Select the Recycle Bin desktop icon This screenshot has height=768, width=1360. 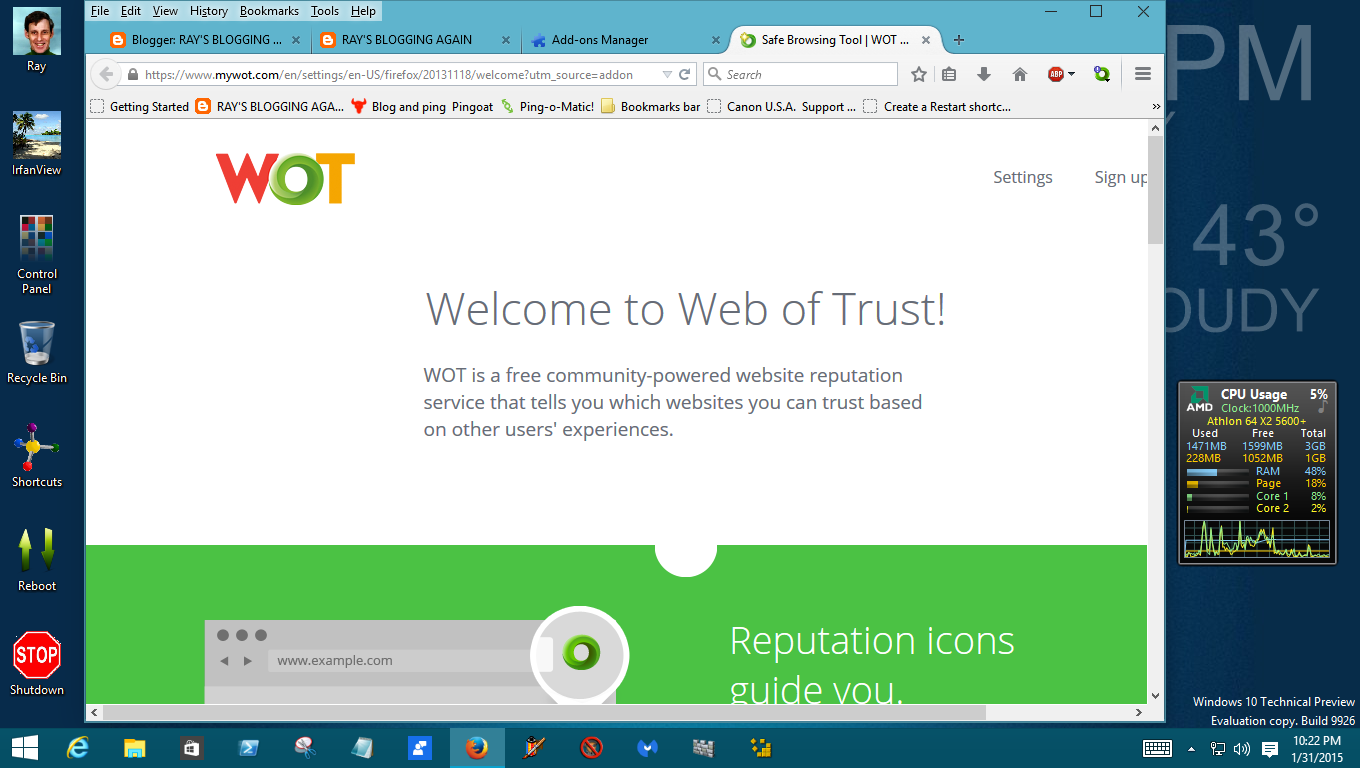[x=37, y=352]
